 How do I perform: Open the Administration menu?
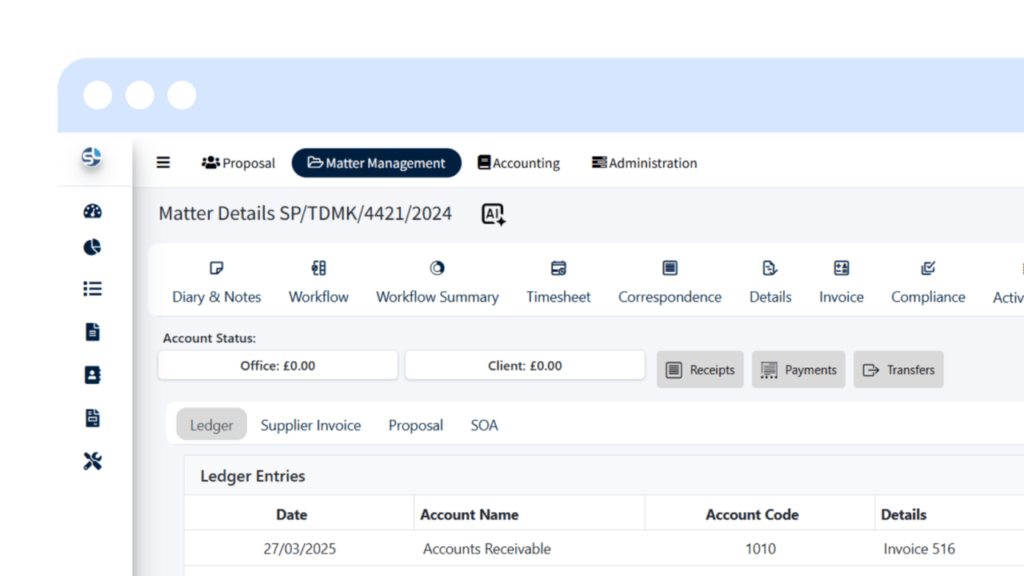(x=644, y=163)
